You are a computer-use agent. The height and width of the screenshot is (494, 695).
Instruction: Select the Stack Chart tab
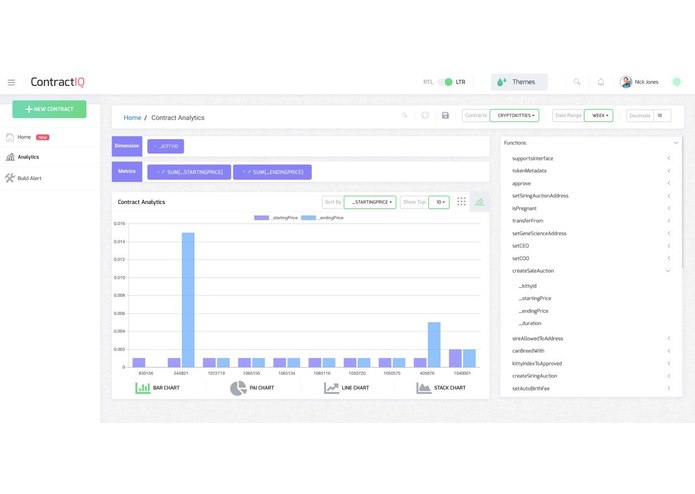click(441, 388)
